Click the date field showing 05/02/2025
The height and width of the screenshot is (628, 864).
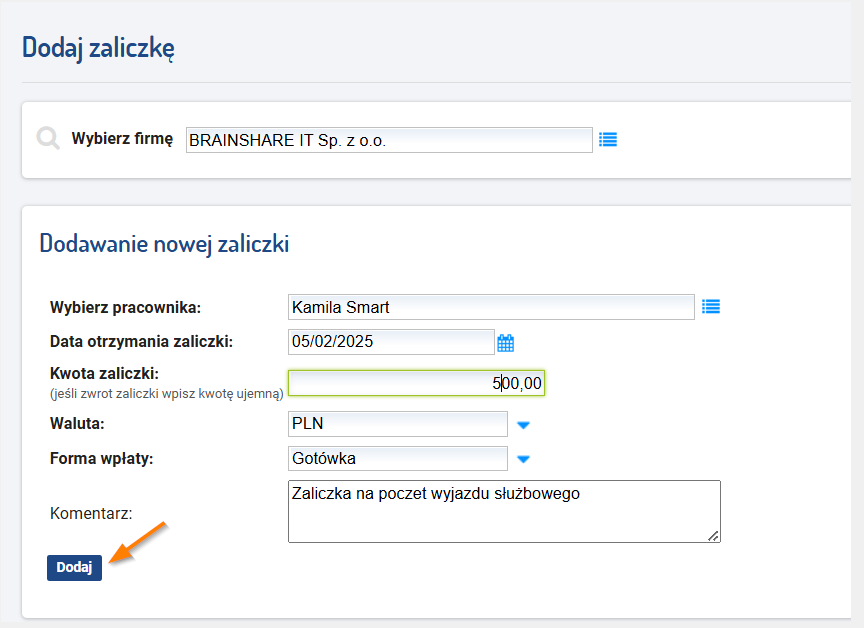391,342
